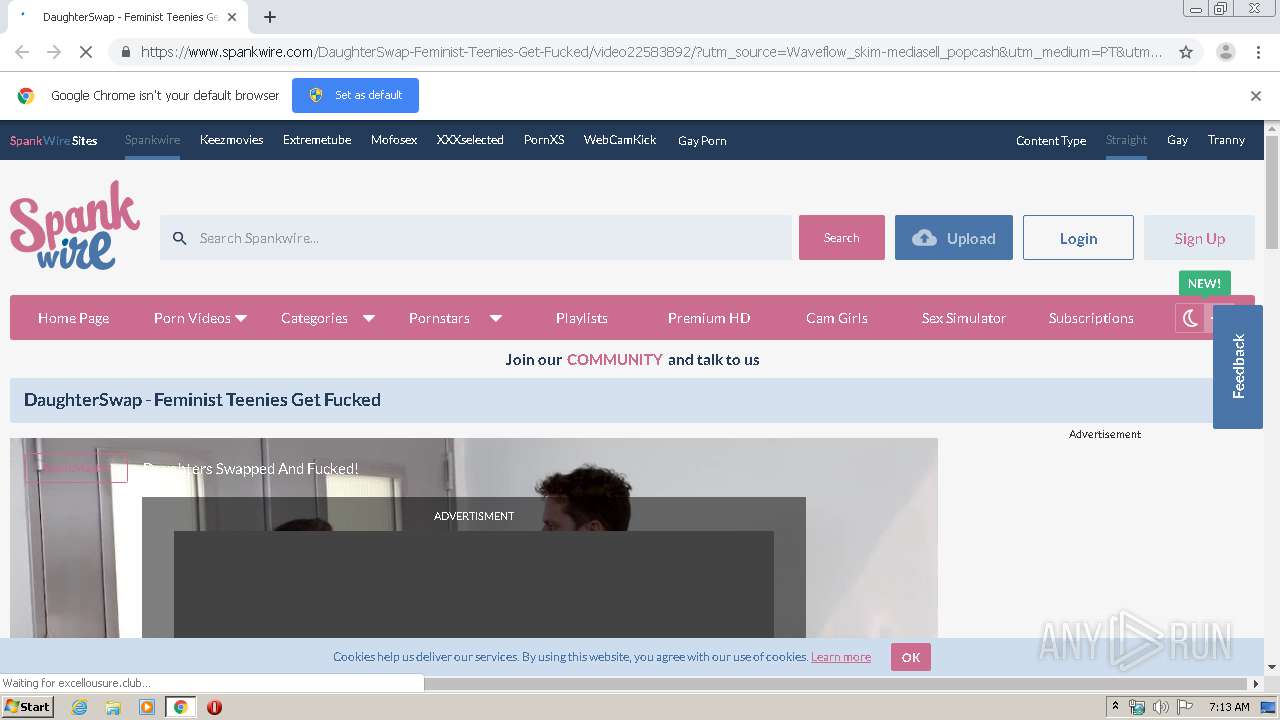Click the Action Center flag tray icon
Viewport: 1280px width, 720px height.
point(1185,707)
